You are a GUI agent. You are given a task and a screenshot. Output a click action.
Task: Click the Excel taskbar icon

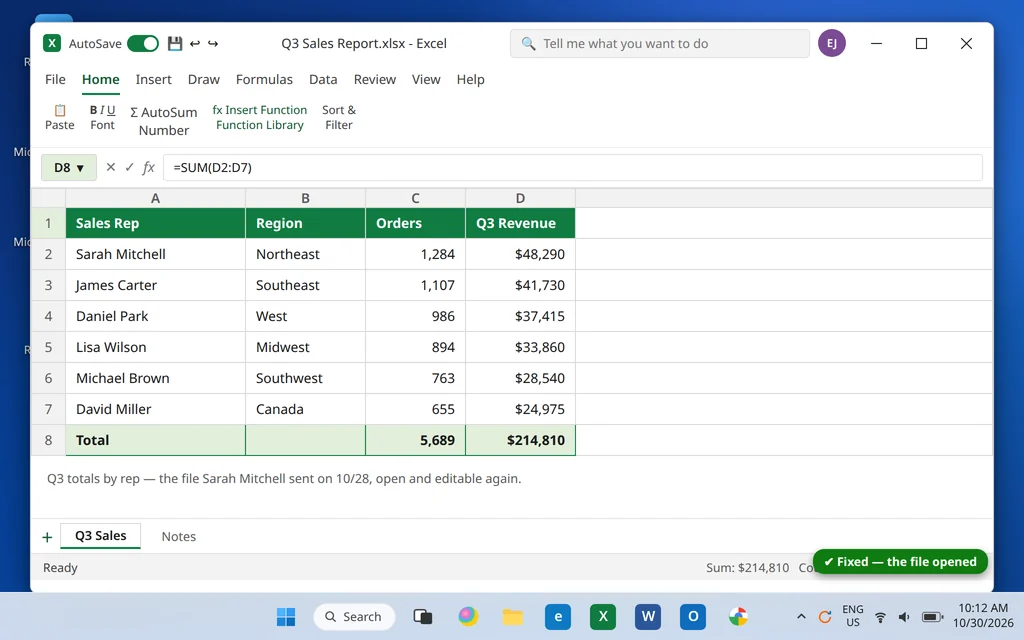tap(603, 616)
